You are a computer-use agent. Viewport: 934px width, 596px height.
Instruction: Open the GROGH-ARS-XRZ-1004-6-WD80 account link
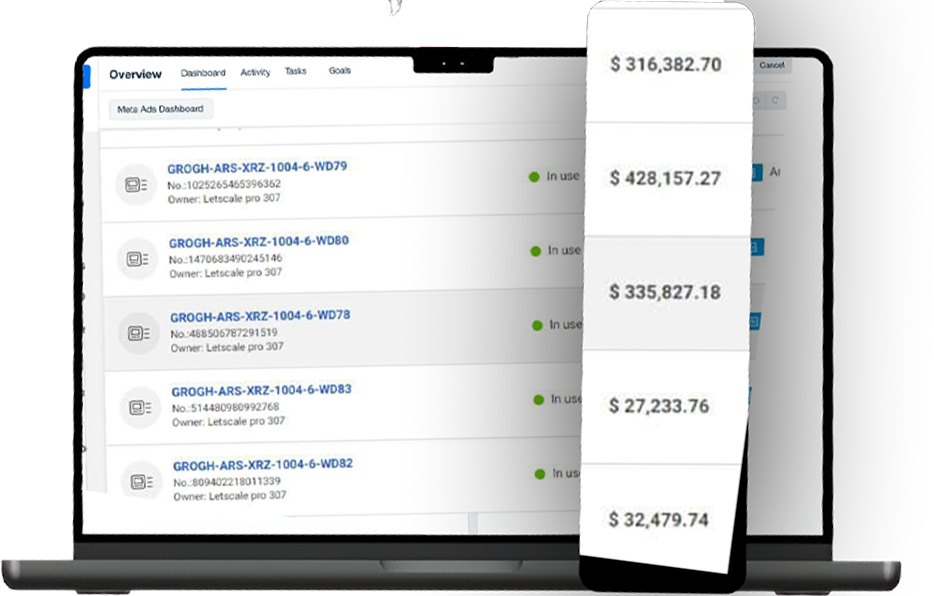[x=258, y=242]
